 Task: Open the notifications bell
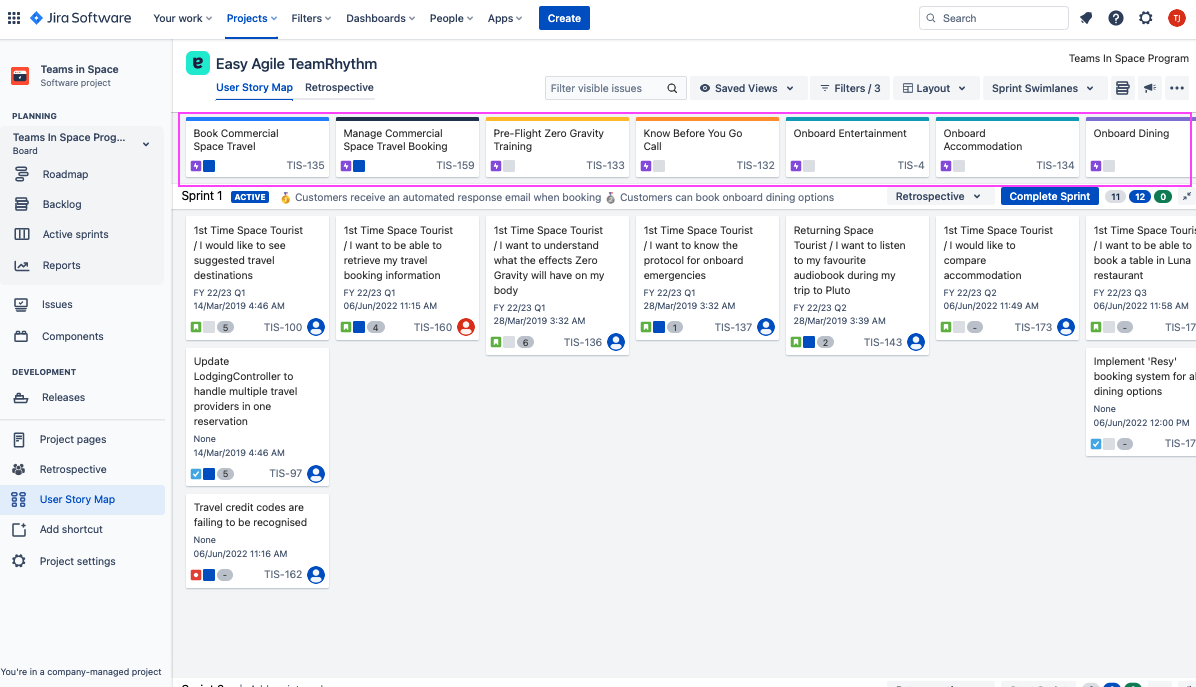[1086, 18]
